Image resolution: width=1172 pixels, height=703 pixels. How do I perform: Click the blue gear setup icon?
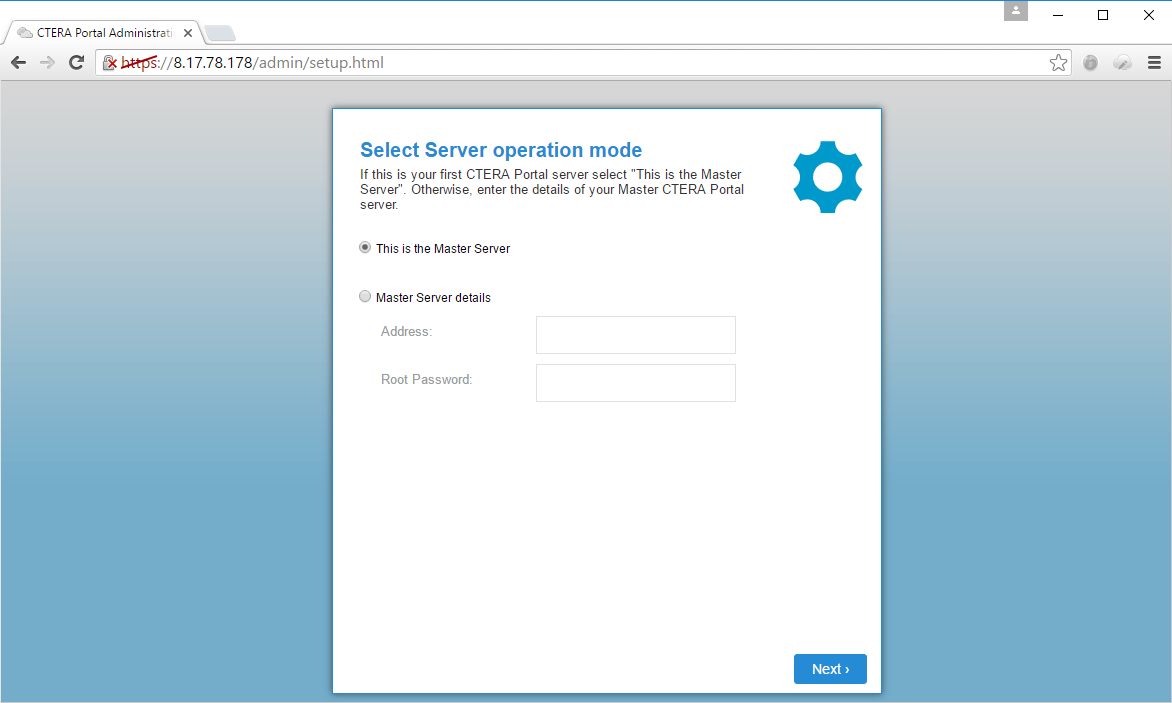point(827,177)
